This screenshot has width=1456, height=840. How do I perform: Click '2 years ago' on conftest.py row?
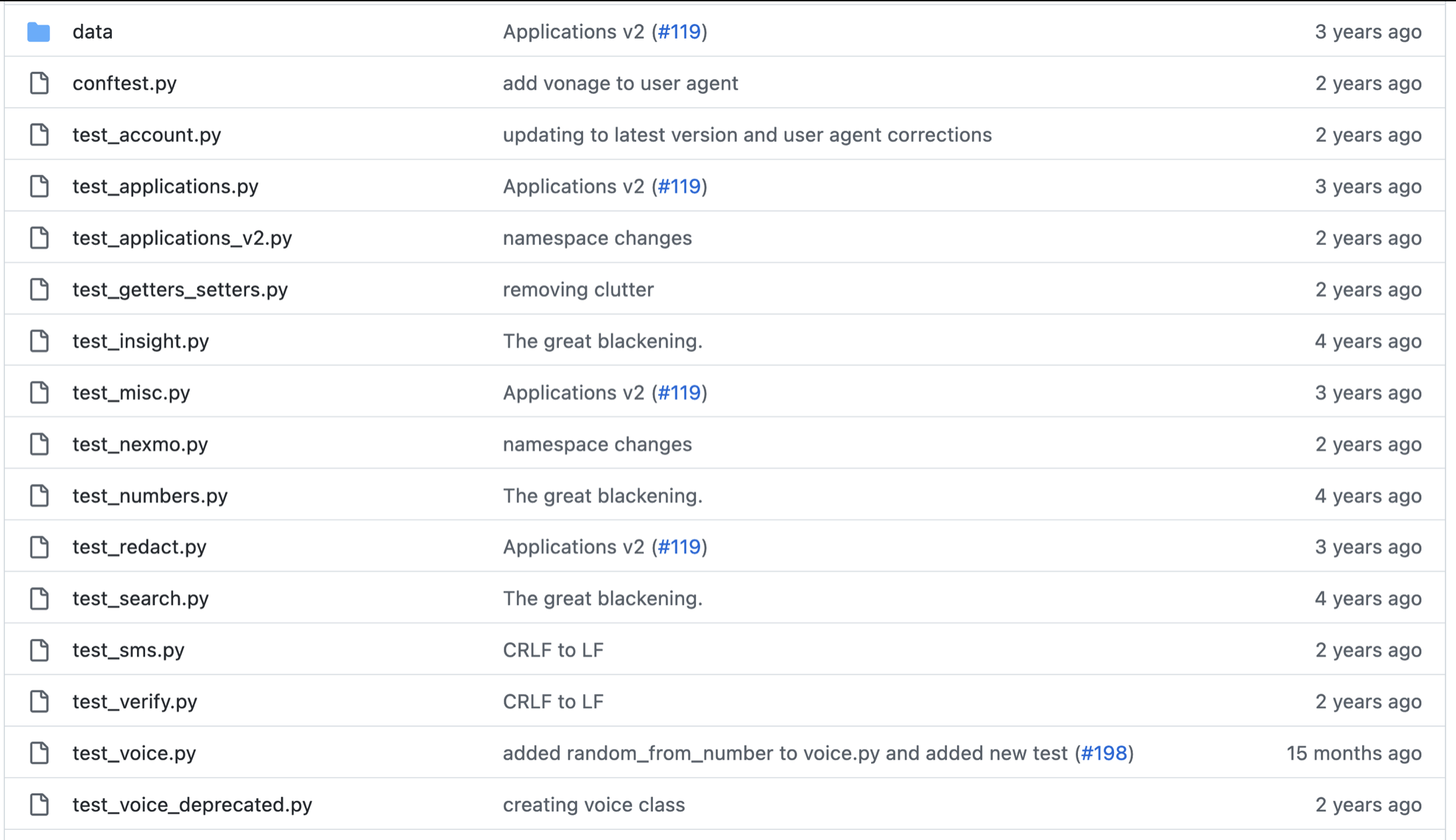click(1368, 83)
